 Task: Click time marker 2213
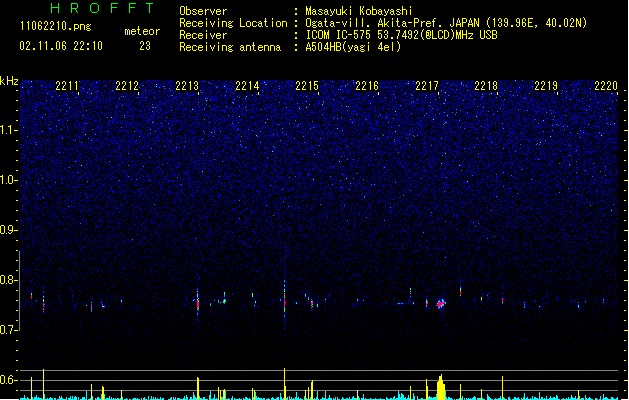click(x=187, y=86)
